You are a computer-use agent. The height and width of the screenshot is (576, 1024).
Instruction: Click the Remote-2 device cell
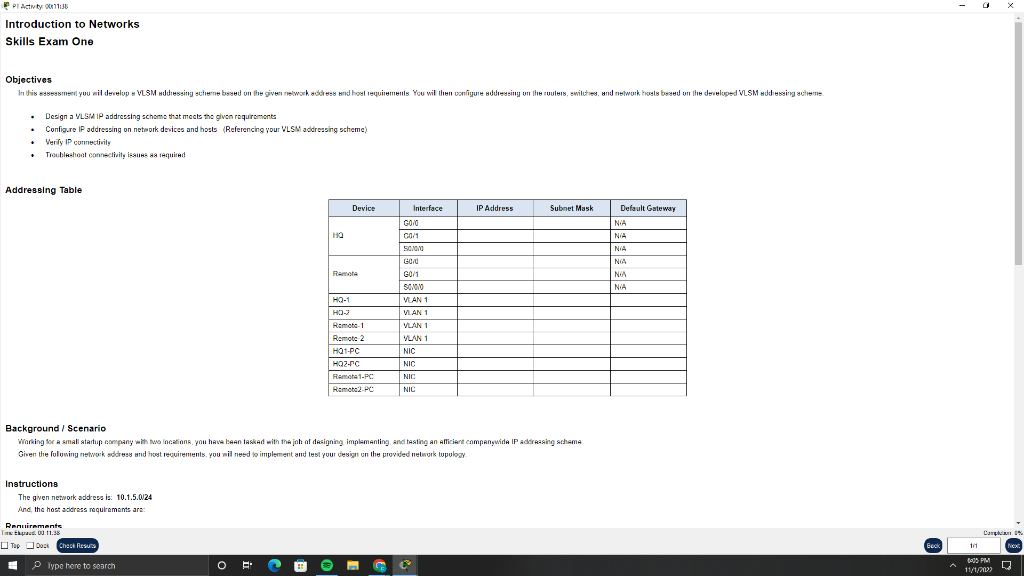click(364, 338)
